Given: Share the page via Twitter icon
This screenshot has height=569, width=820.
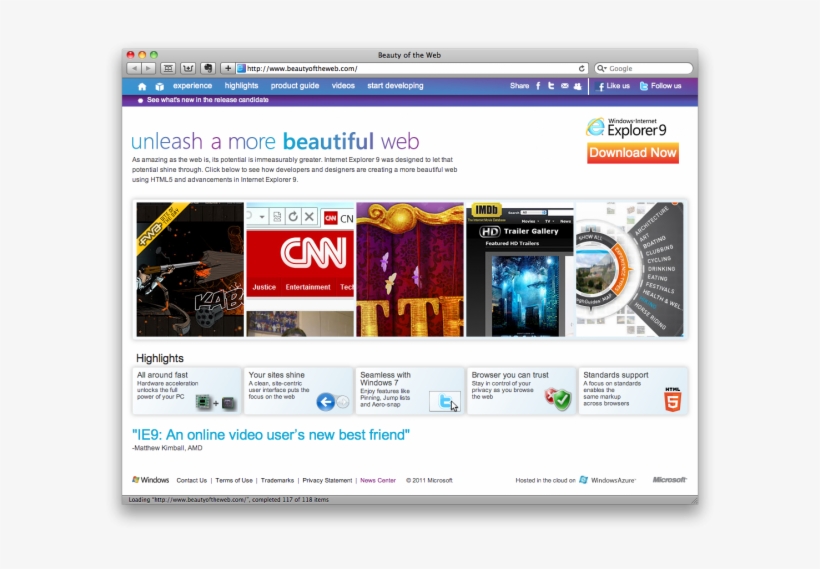Looking at the screenshot, I should 551,86.
